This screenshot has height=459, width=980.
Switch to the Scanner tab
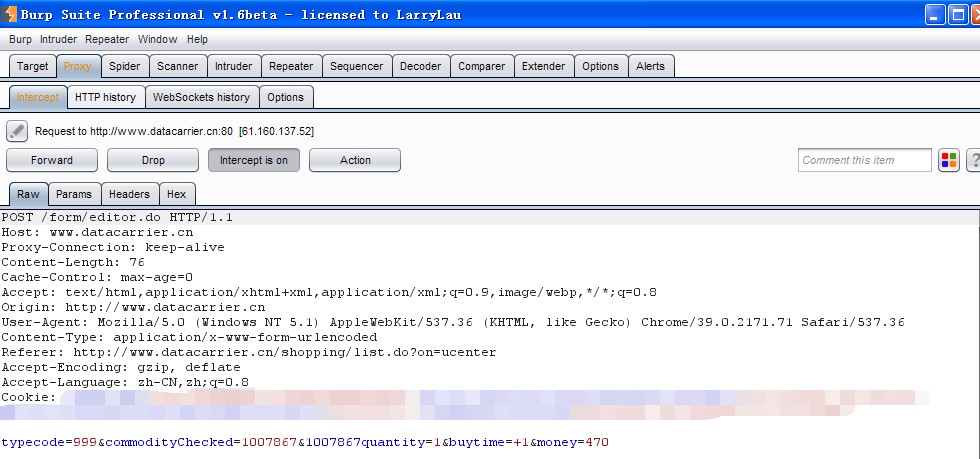(x=178, y=66)
